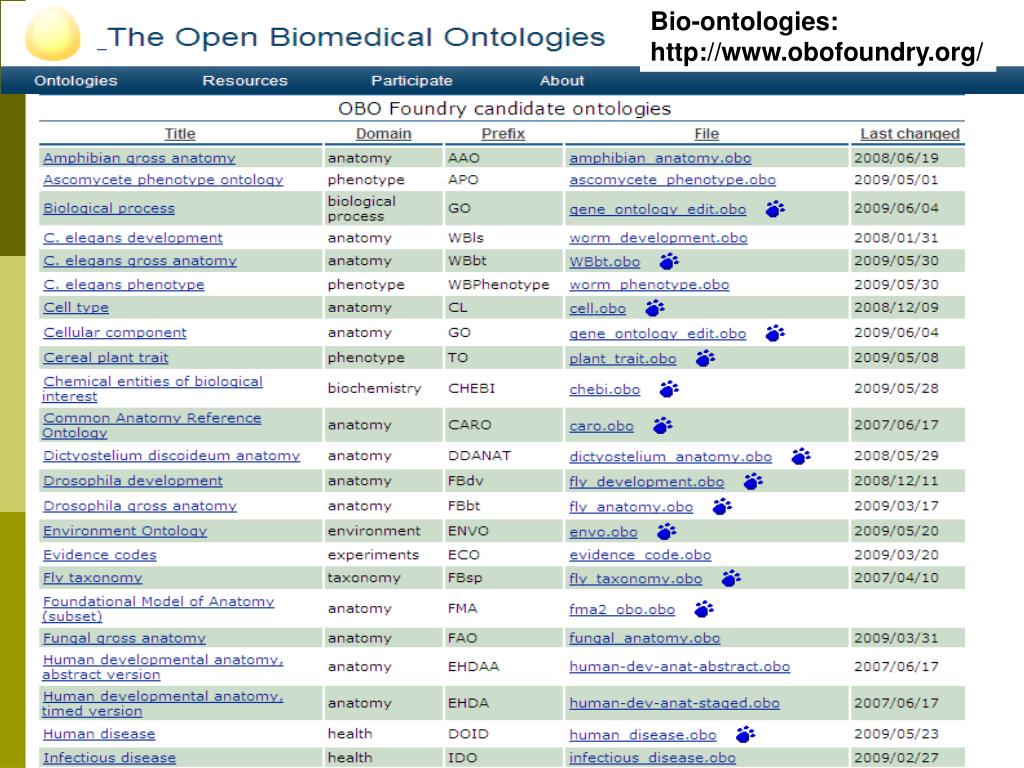
Task: Download infectious_disease.obo file
Action: [652, 758]
